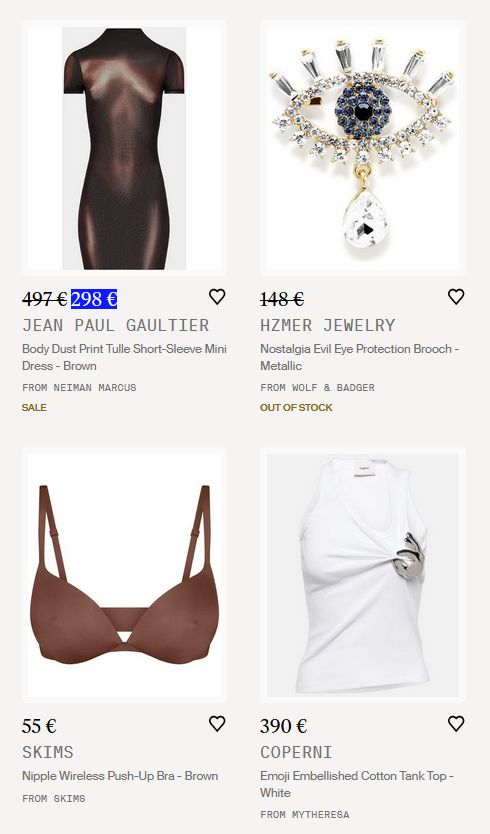Open Nostalgia Evil Eye Protection Brooch title
This screenshot has width=490, height=834.
pos(360,357)
